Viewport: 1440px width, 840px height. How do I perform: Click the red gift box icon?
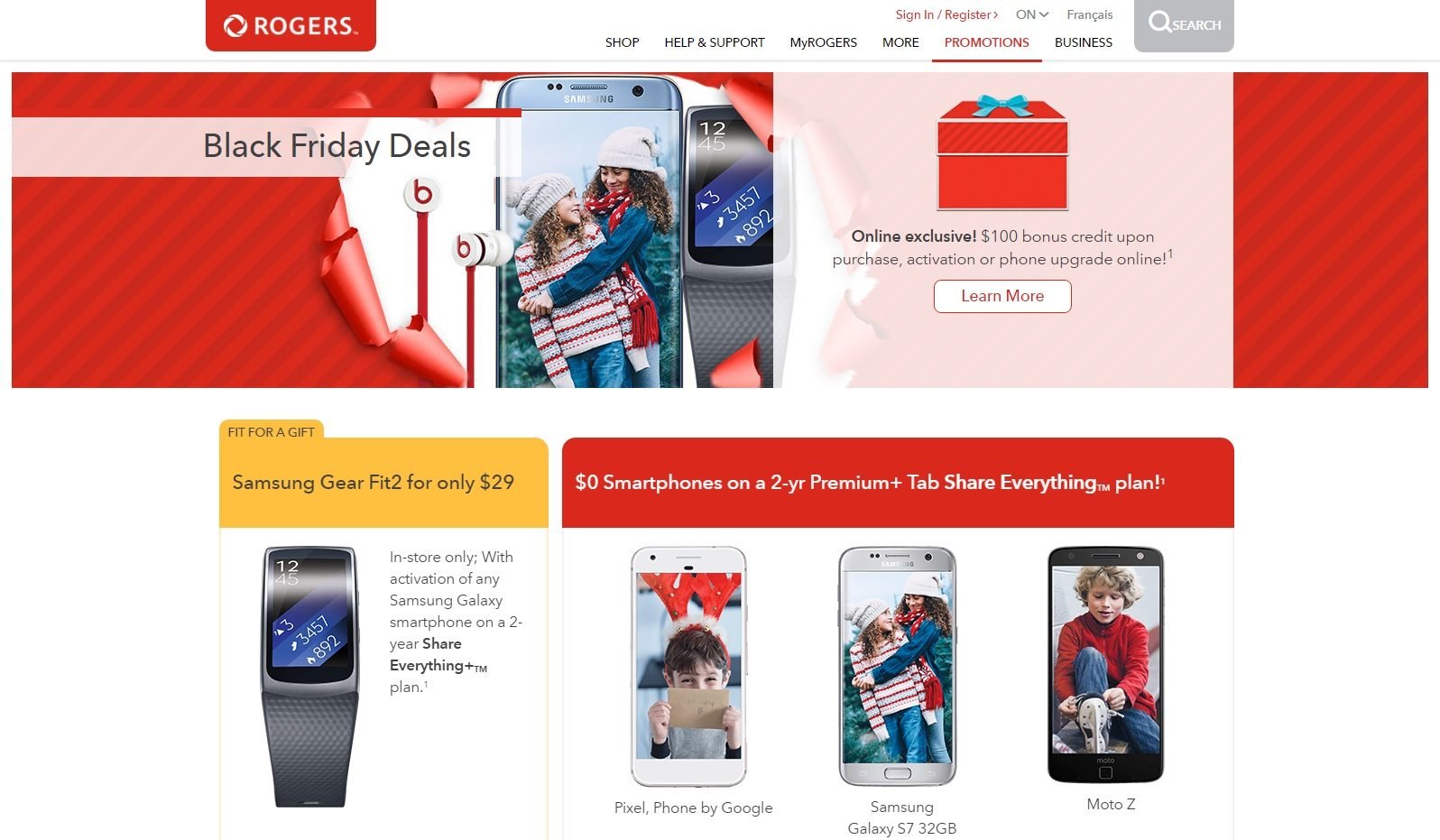1002,152
